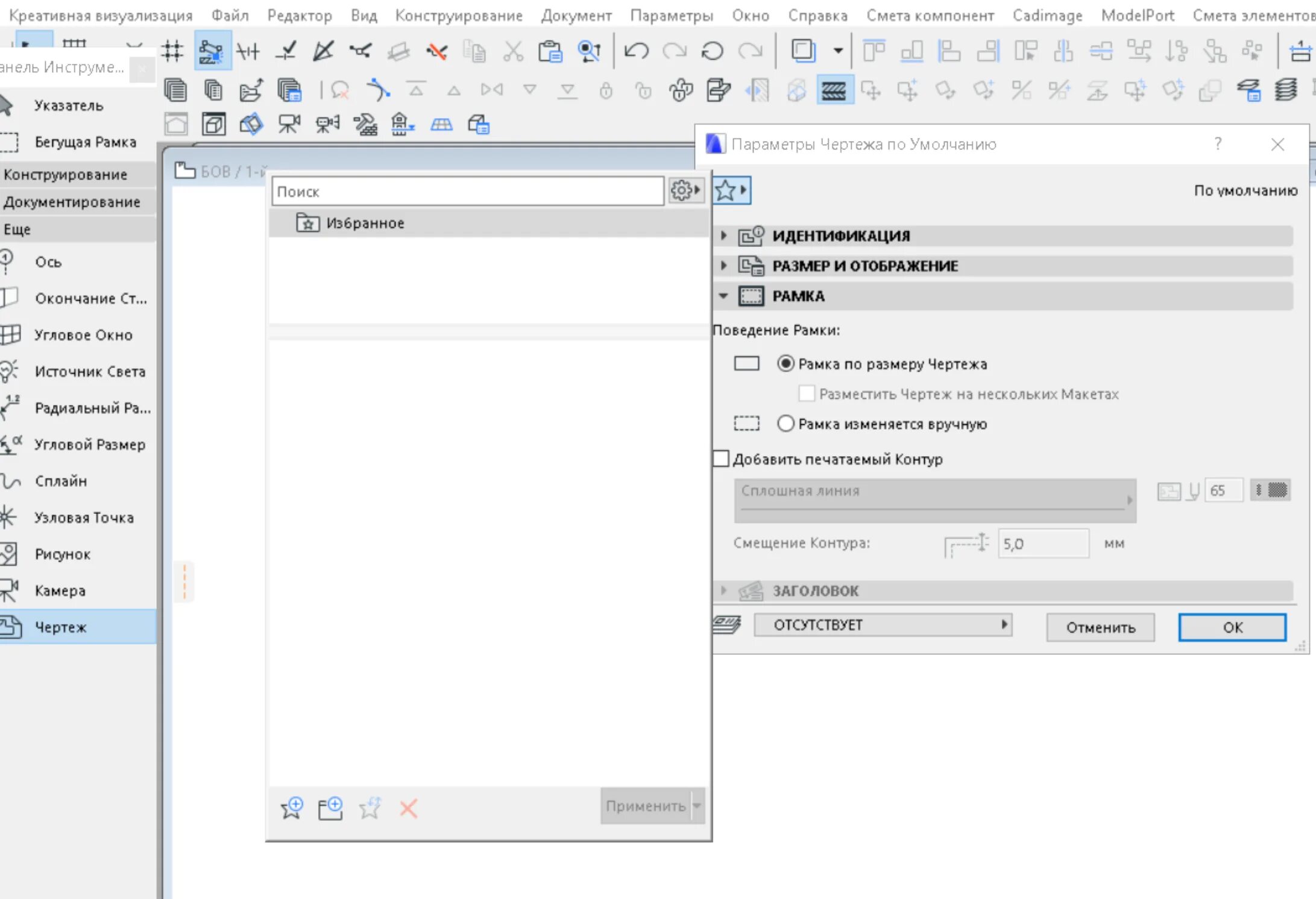Click new favorite star-plus icon
The width and height of the screenshot is (1316, 899).
292,808
